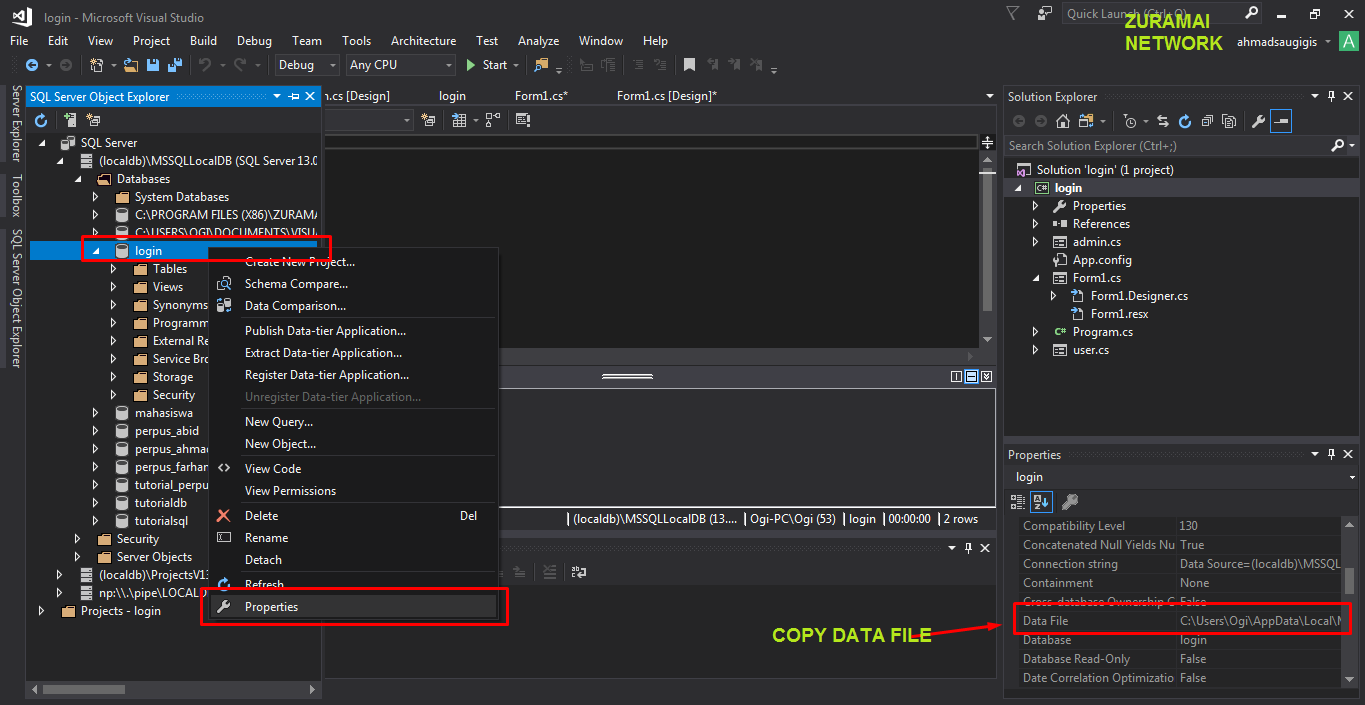
Task: Click the Solution Explorer back navigation arrow
Action: [1020, 121]
